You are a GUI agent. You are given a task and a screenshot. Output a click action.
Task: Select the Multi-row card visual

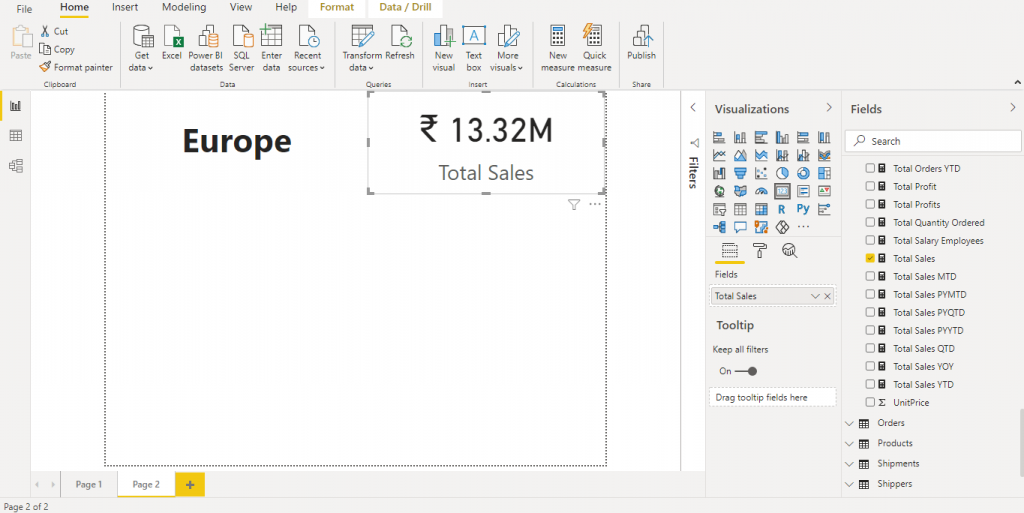(x=803, y=191)
